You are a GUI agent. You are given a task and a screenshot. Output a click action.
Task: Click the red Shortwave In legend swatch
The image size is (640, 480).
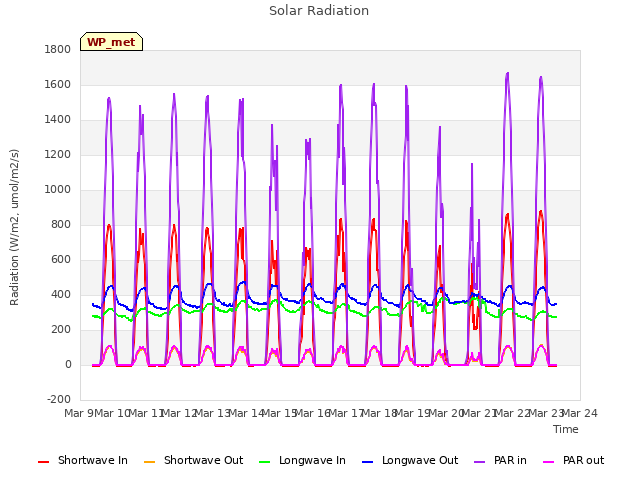point(43,462)
